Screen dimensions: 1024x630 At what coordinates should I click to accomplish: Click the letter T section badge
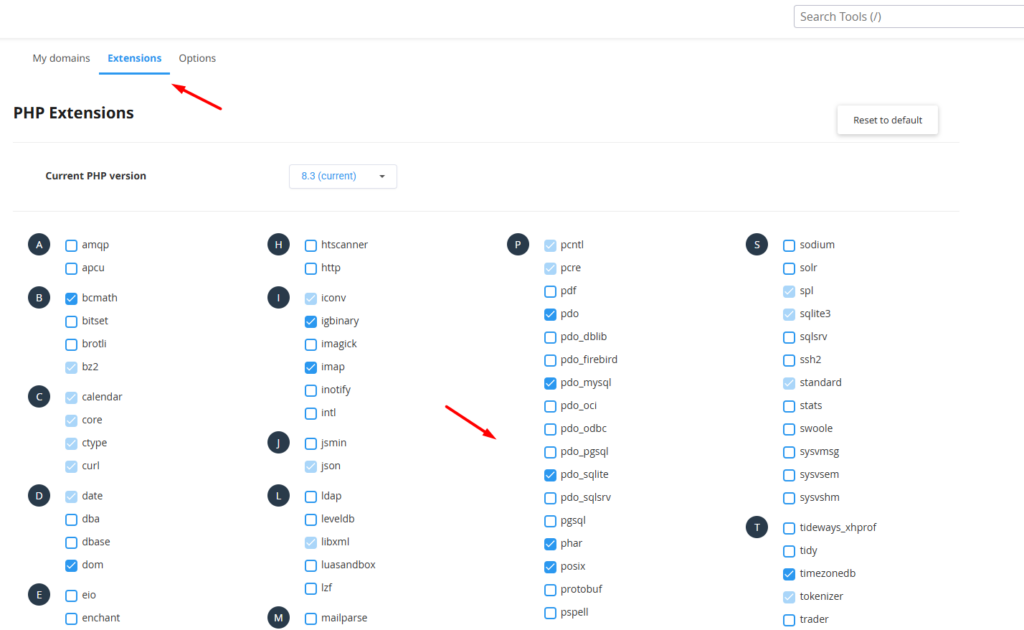pyautogui.click(x=757, y=527)
